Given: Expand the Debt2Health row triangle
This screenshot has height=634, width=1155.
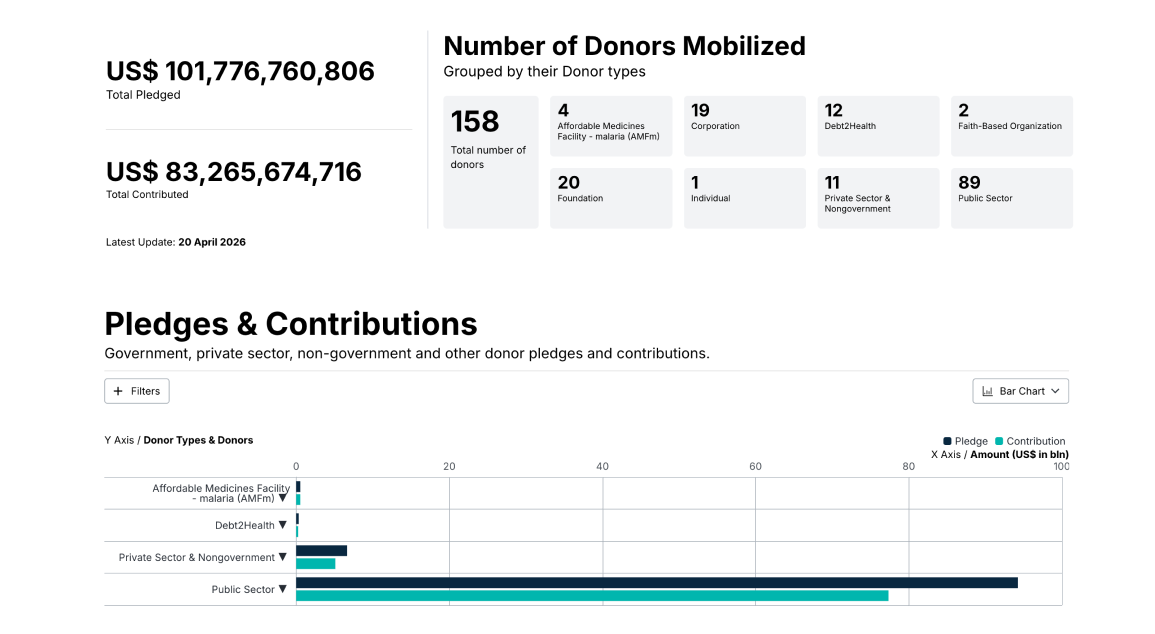Looking at the screenshot, I should click(x=283, y=525).
